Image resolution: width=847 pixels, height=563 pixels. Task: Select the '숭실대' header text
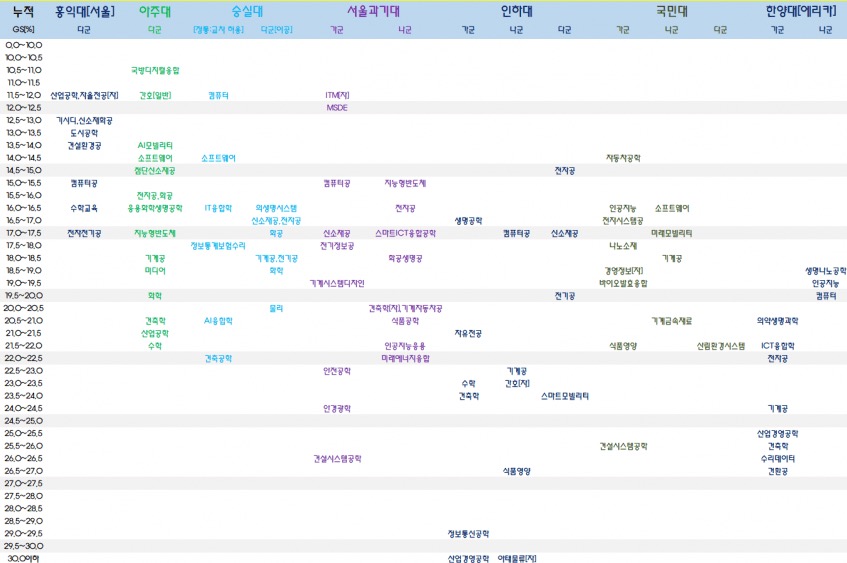(x=247, y=11)
